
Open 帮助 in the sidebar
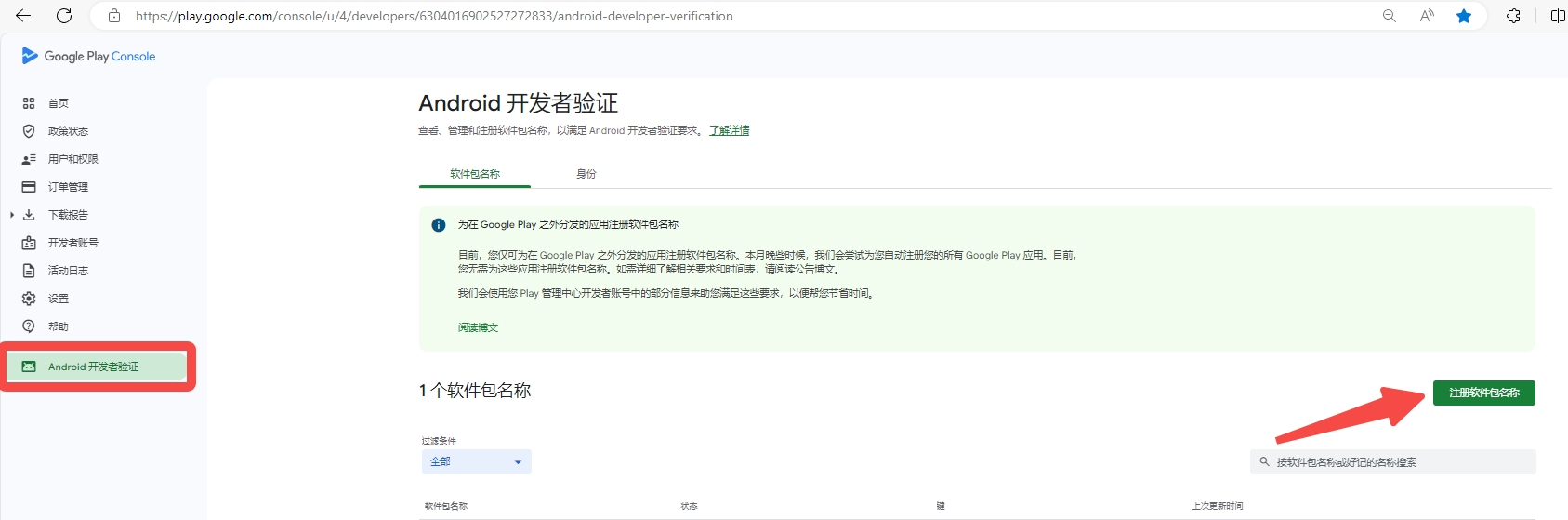click(59, 327)
